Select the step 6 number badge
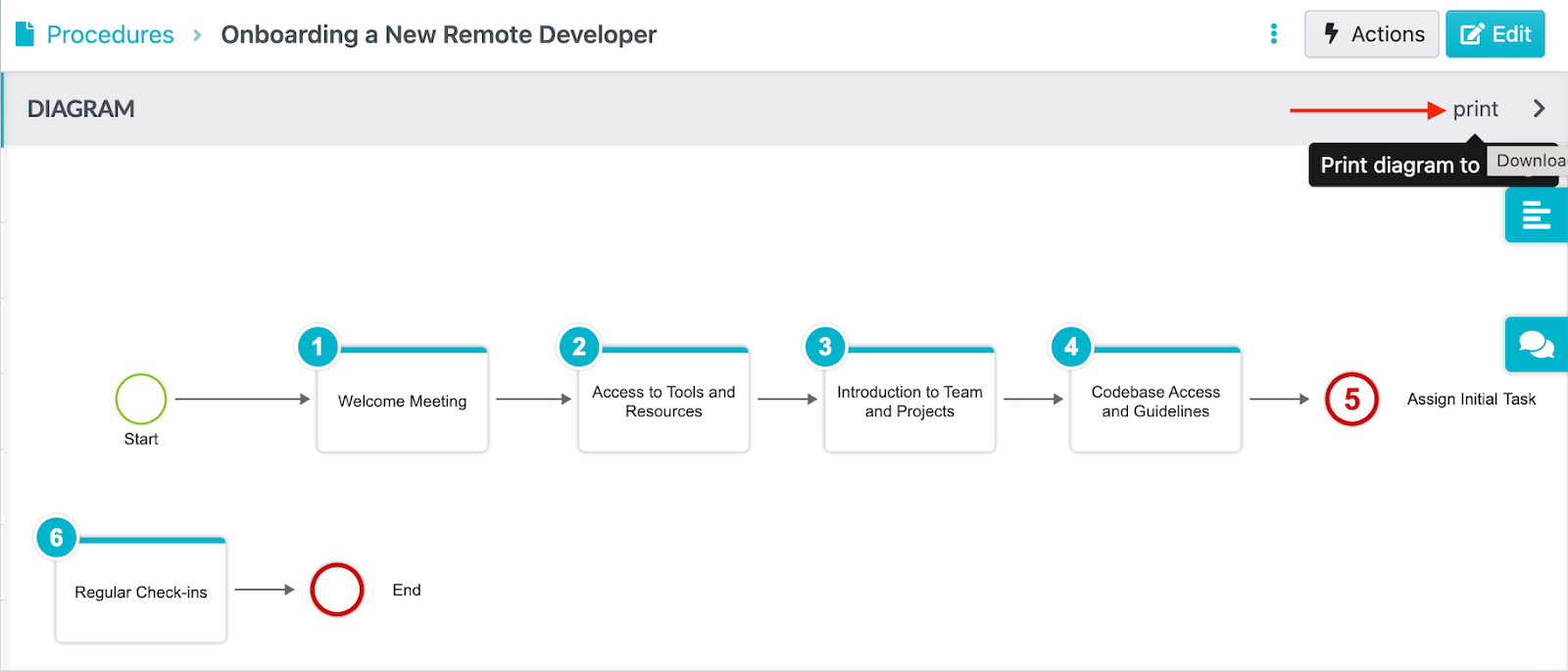 pos(56,538)
